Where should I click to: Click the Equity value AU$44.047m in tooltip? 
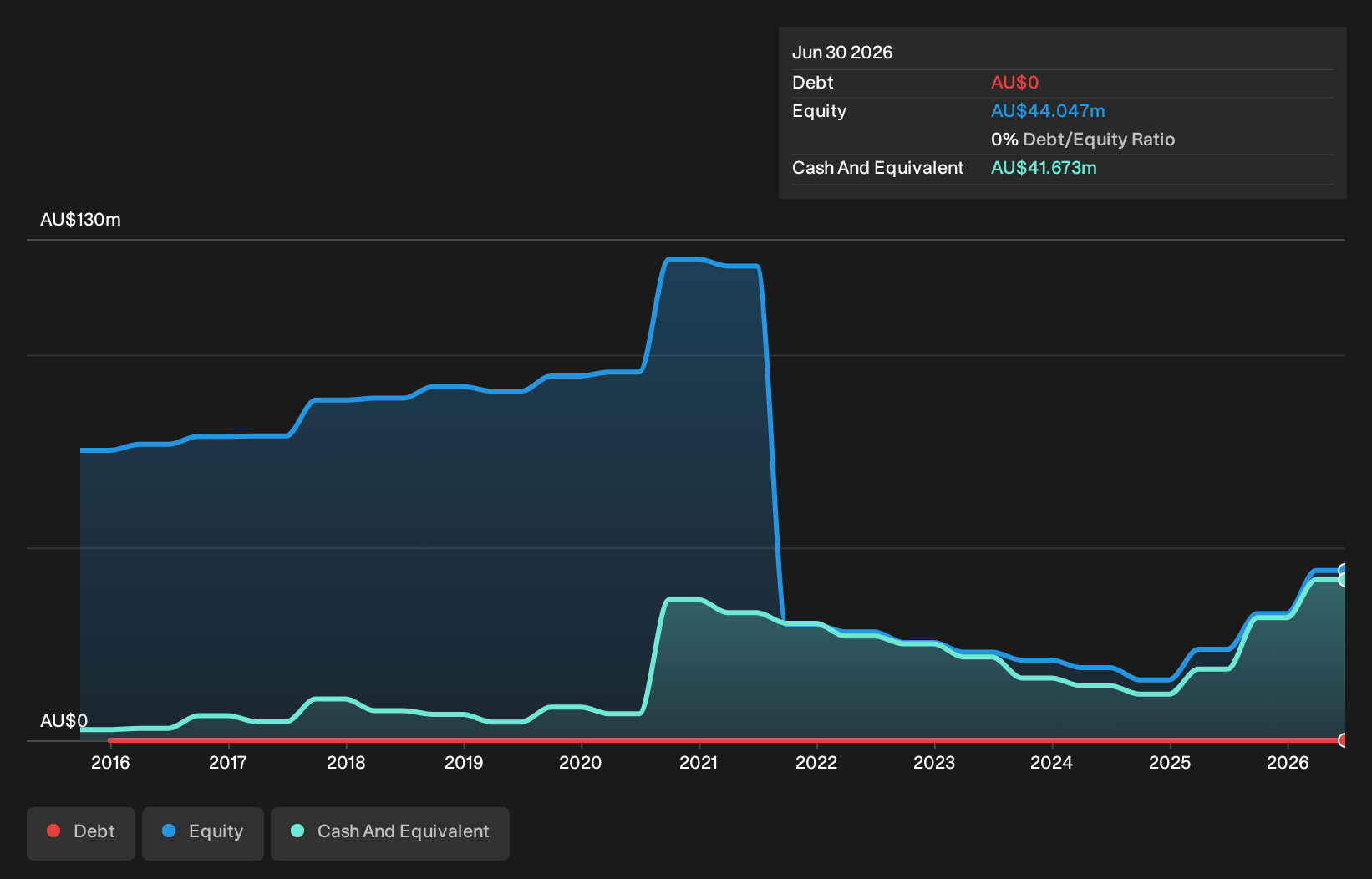pyautogui.click(x=1048, y=111)
